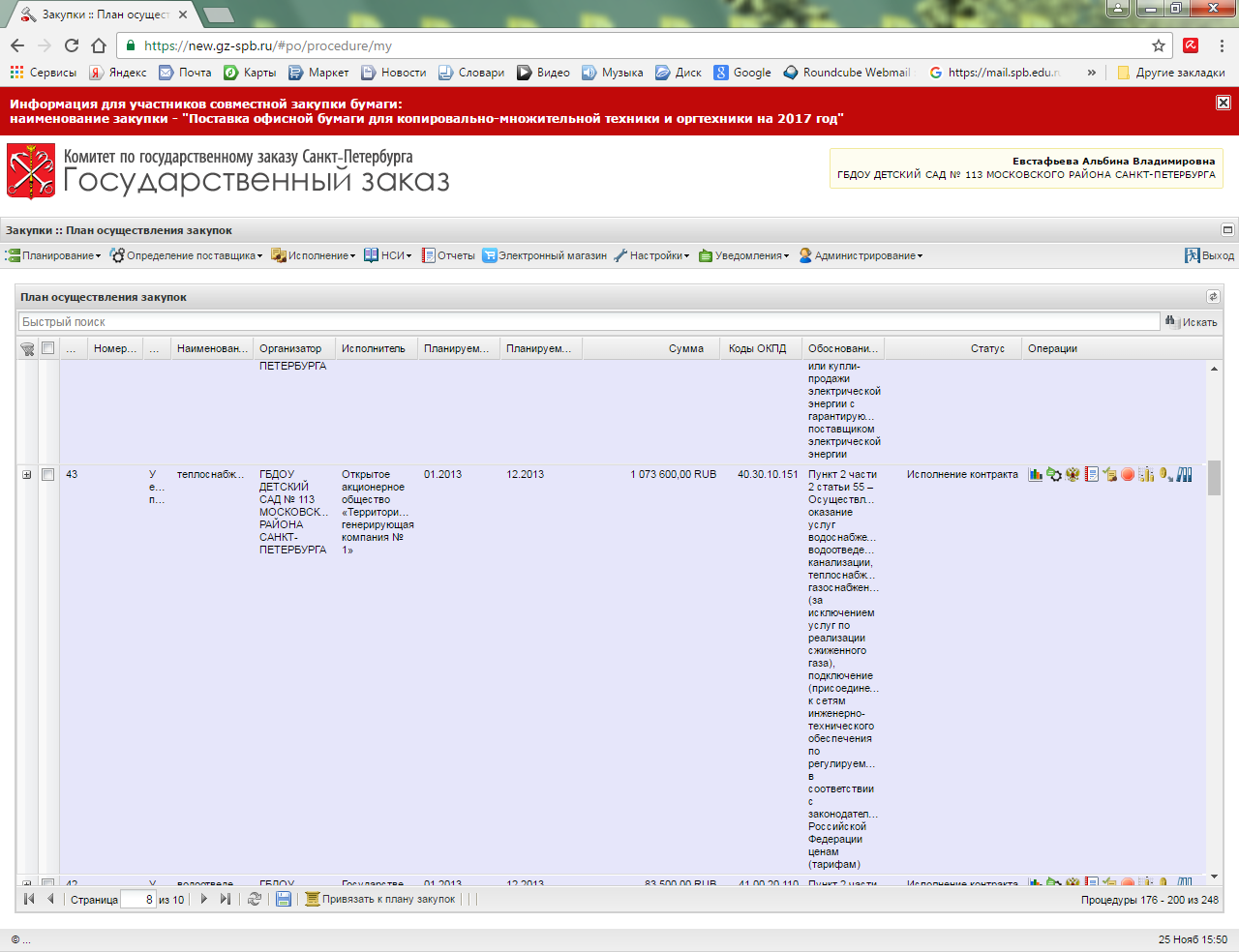Bookmark this page with the star icon
The height and width of the screenshot is (952, 1239).
(x=1159, y=45)
